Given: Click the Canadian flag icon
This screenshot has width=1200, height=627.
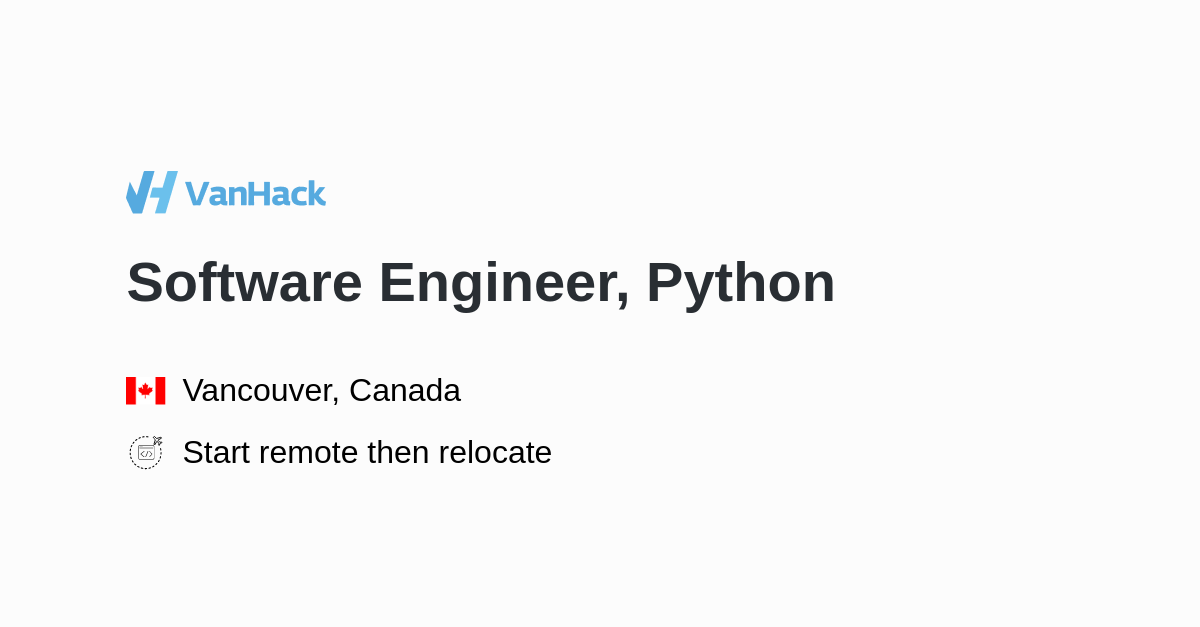Looking at the screenshot, I should pyautogui.click(x=145, y=391).
